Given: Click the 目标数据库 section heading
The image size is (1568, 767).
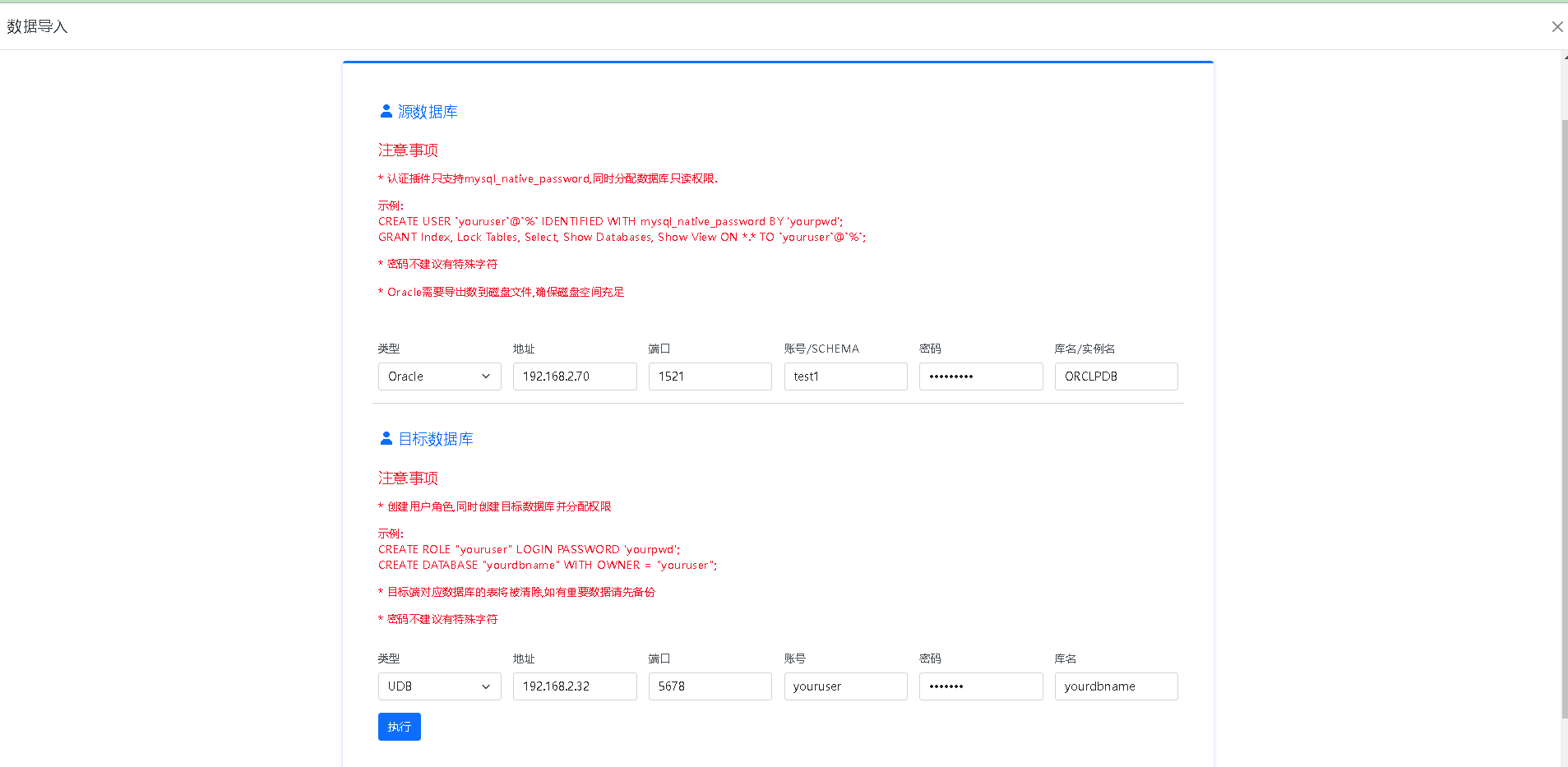Looking at the screenshot, I should tap(436, 438).
